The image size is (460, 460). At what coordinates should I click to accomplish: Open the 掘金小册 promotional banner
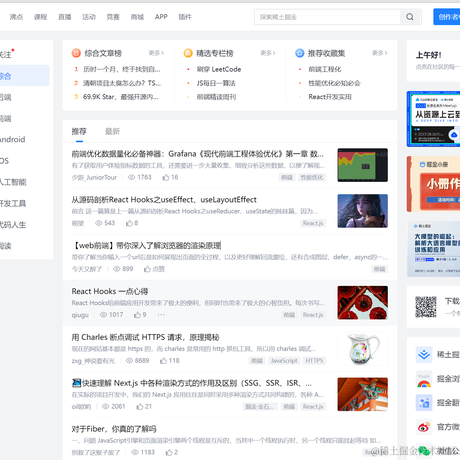pyautogui.click(x=433, y=184)
